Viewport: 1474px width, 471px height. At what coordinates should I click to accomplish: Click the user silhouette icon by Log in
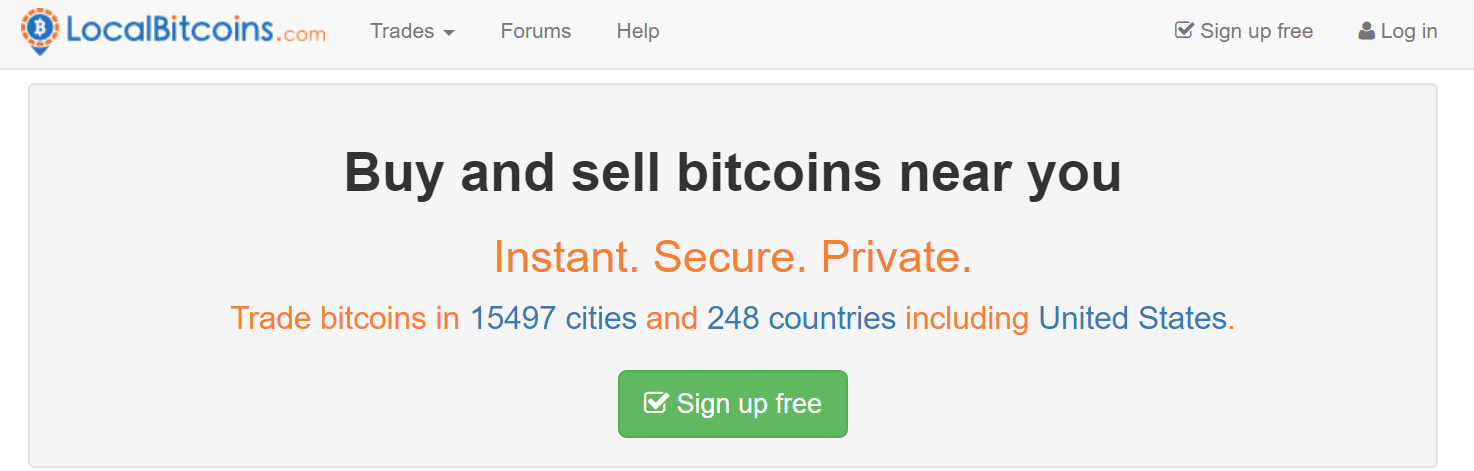(x=1366, y=31)
